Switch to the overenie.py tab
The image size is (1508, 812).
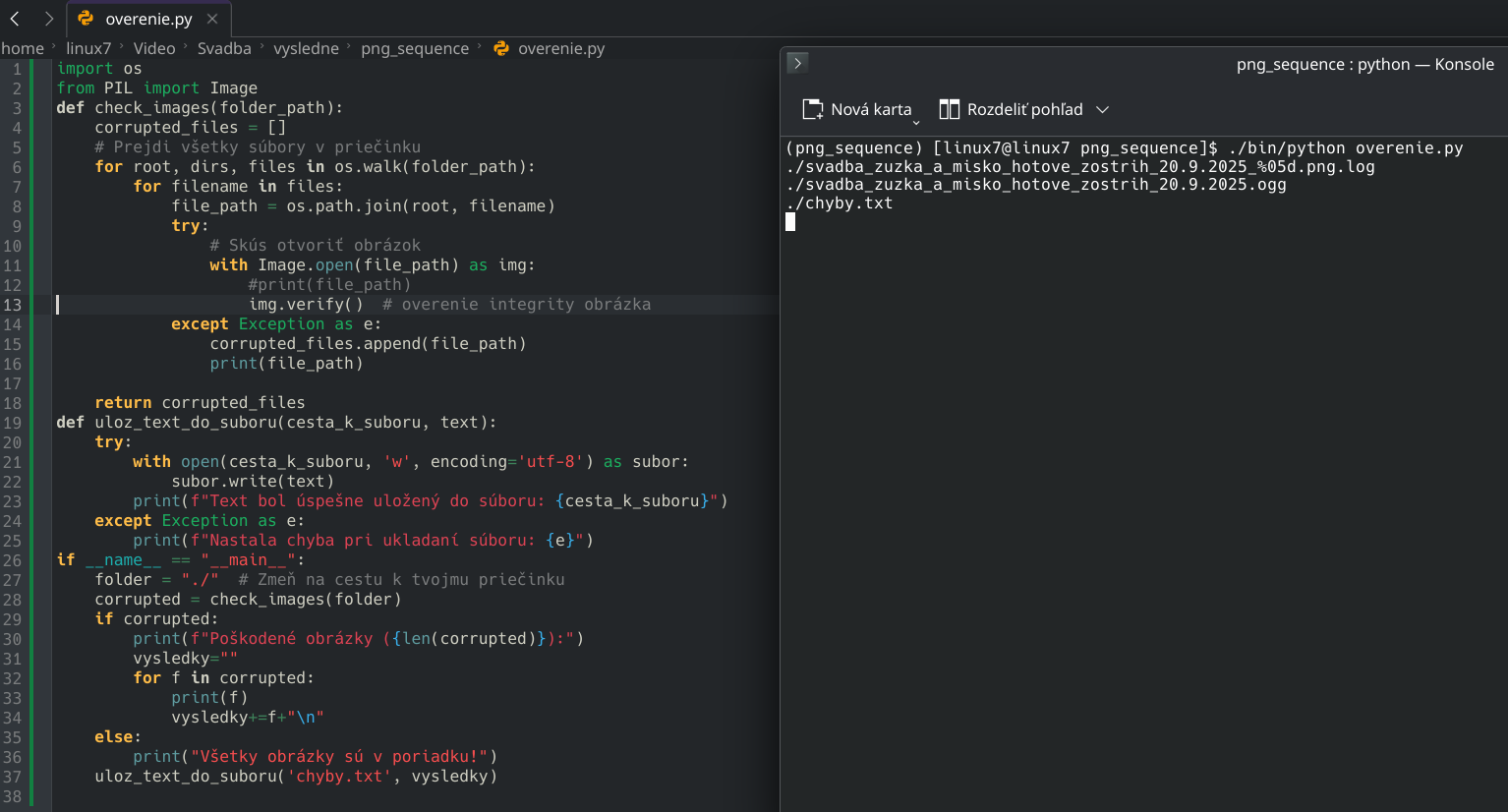click(x=148, y=19)
